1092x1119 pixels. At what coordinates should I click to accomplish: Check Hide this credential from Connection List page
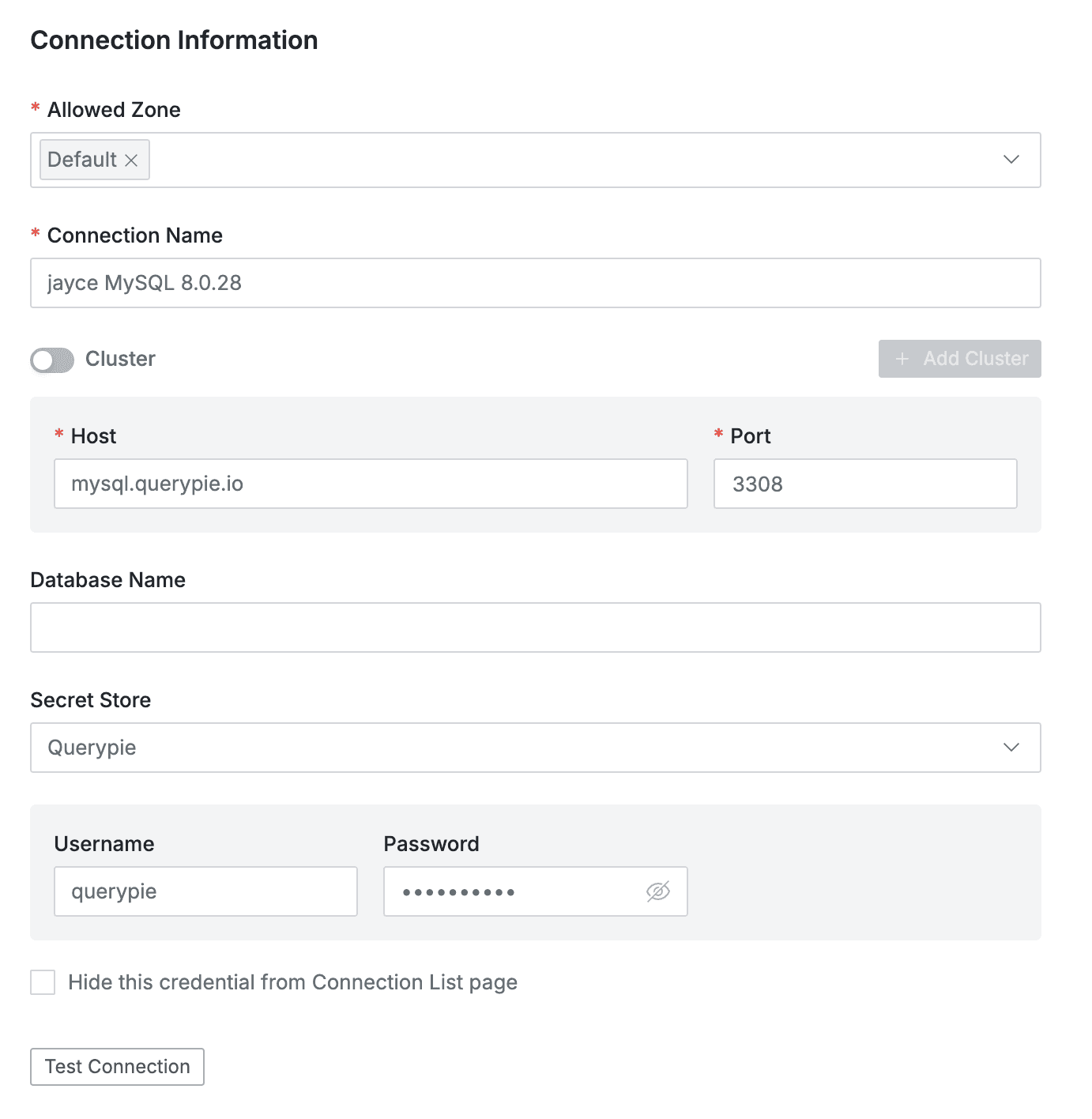(42, 981)
